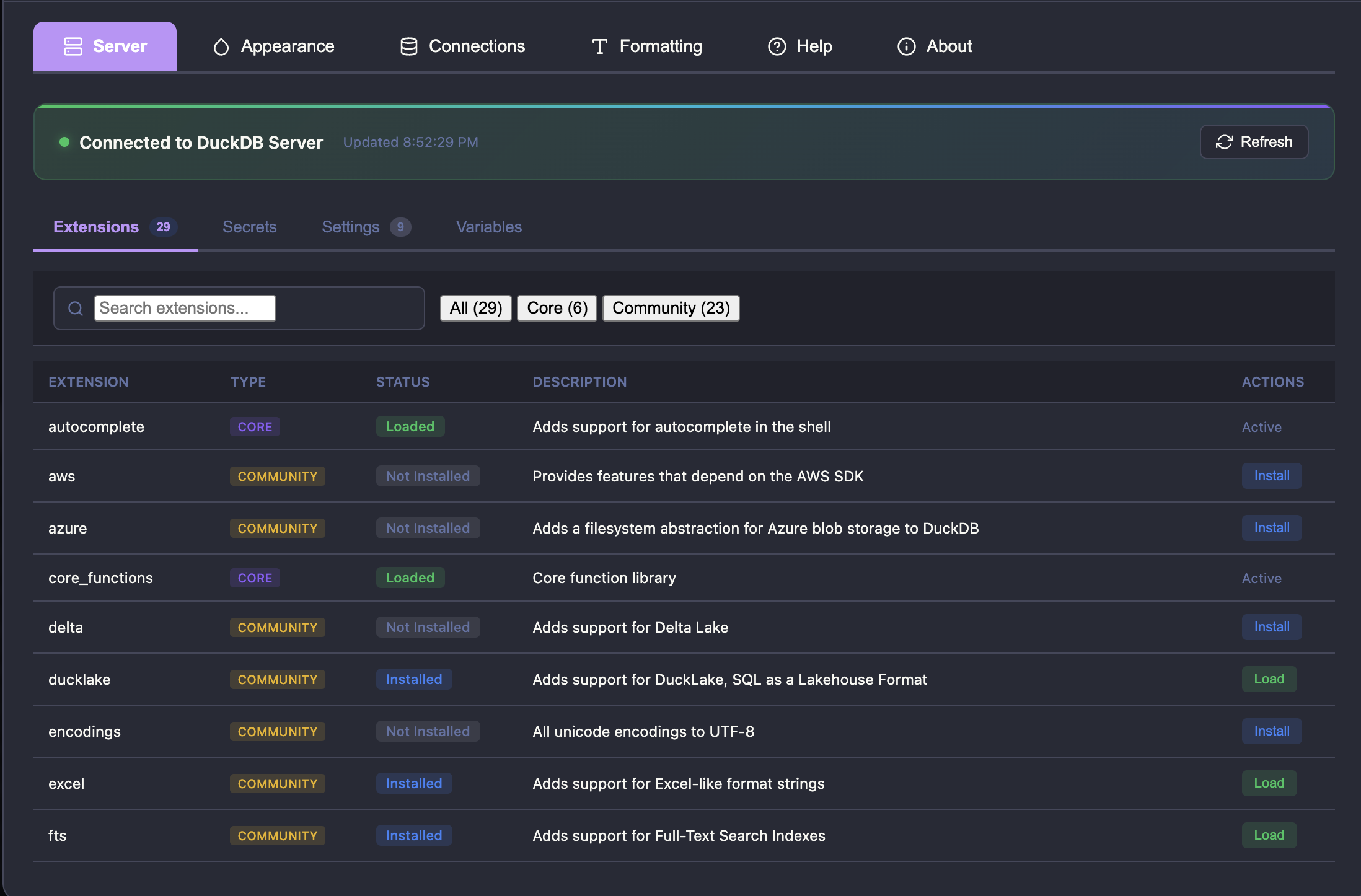Click the Help question mark icon

point(777,46)
